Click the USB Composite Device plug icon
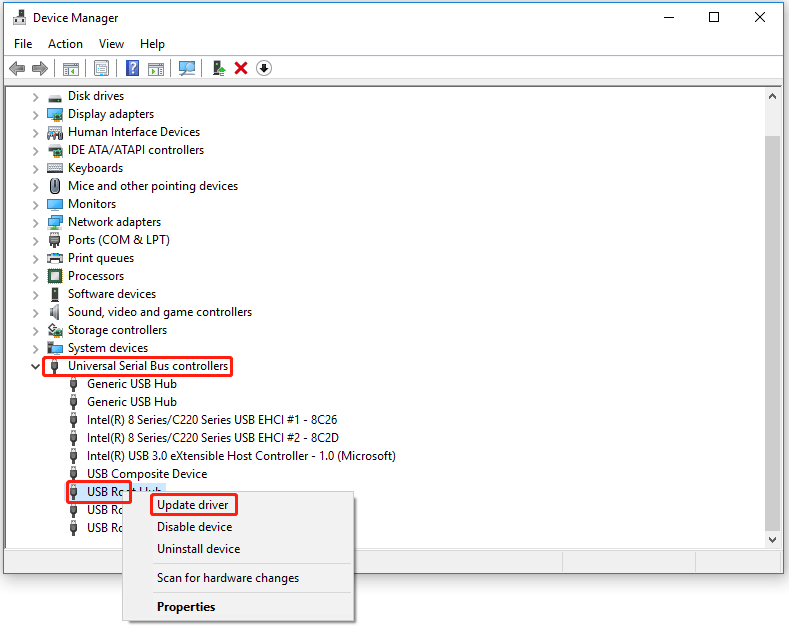Screen dimensions: 789x629 coord(73,474)
